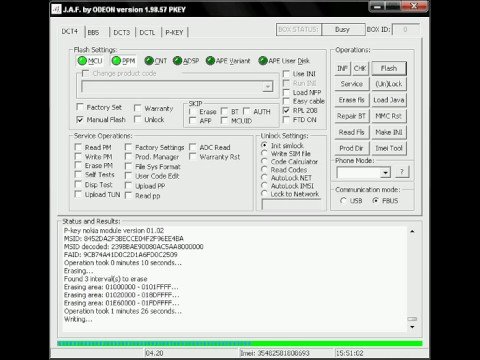Enable Disp Test checkbox

click(x=78, y=184)
